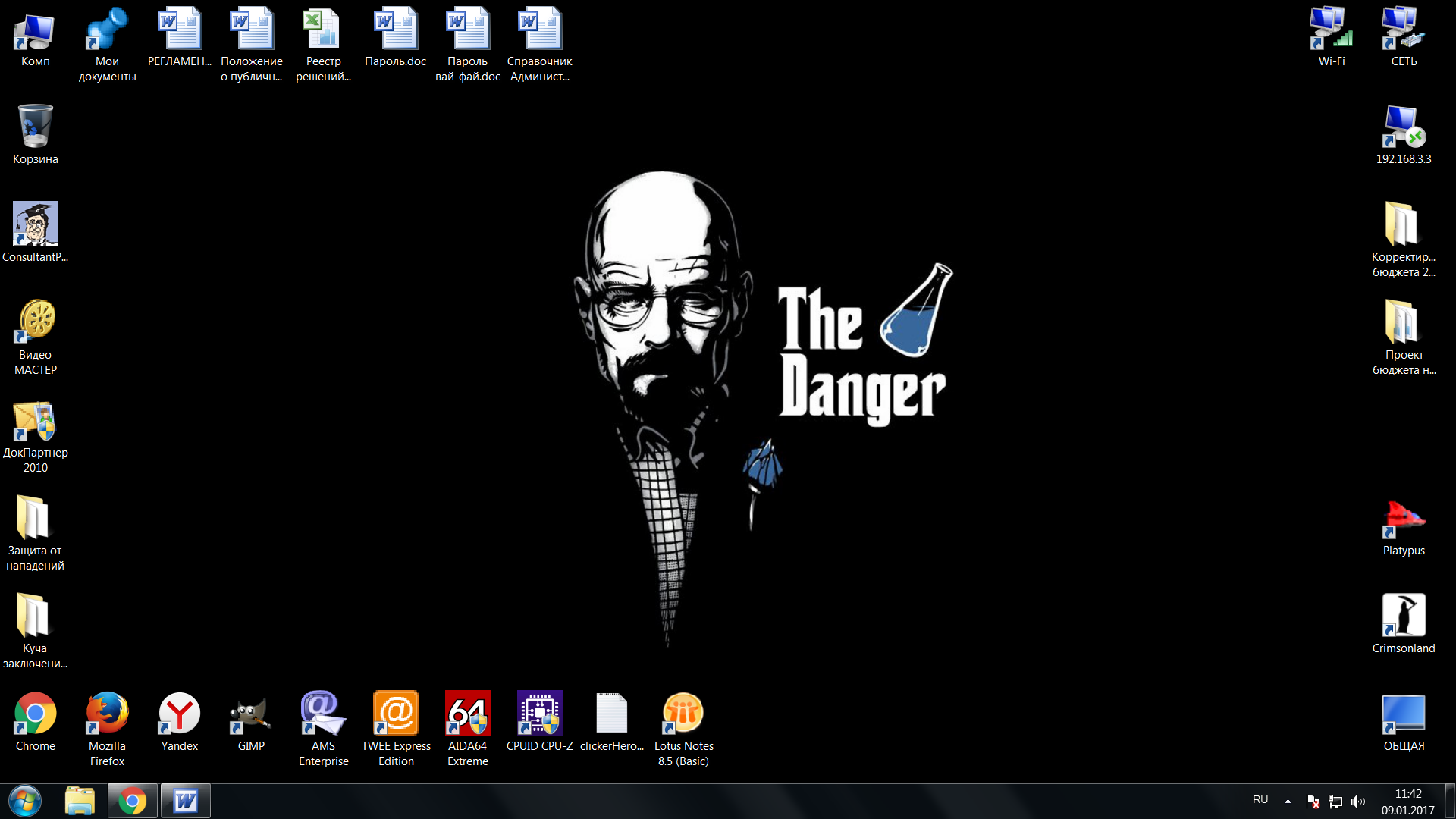The width and height of the screenshot is (1456, 819).
Task: Open the Action Center flag icon
Action: point(1313,802)
